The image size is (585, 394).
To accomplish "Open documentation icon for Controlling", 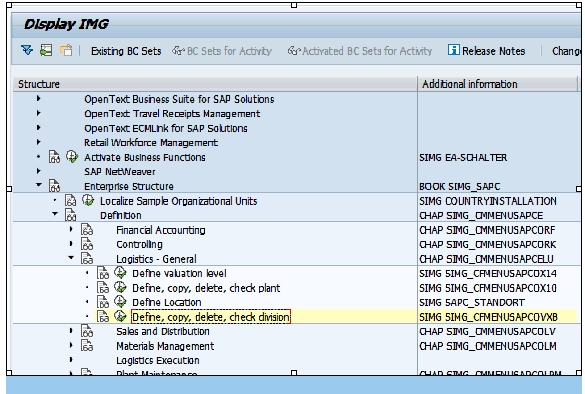I will [87, 244].
